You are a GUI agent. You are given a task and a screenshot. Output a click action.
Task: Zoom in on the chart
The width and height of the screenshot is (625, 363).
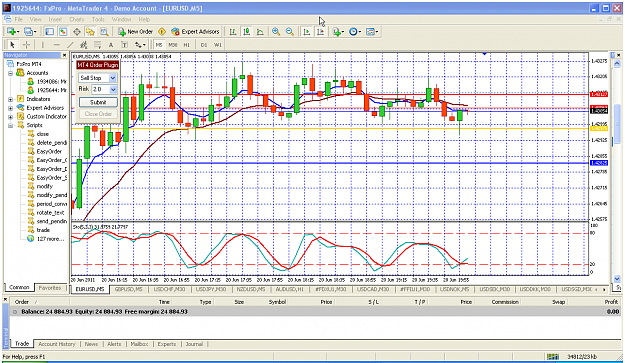tap(275, 31)
